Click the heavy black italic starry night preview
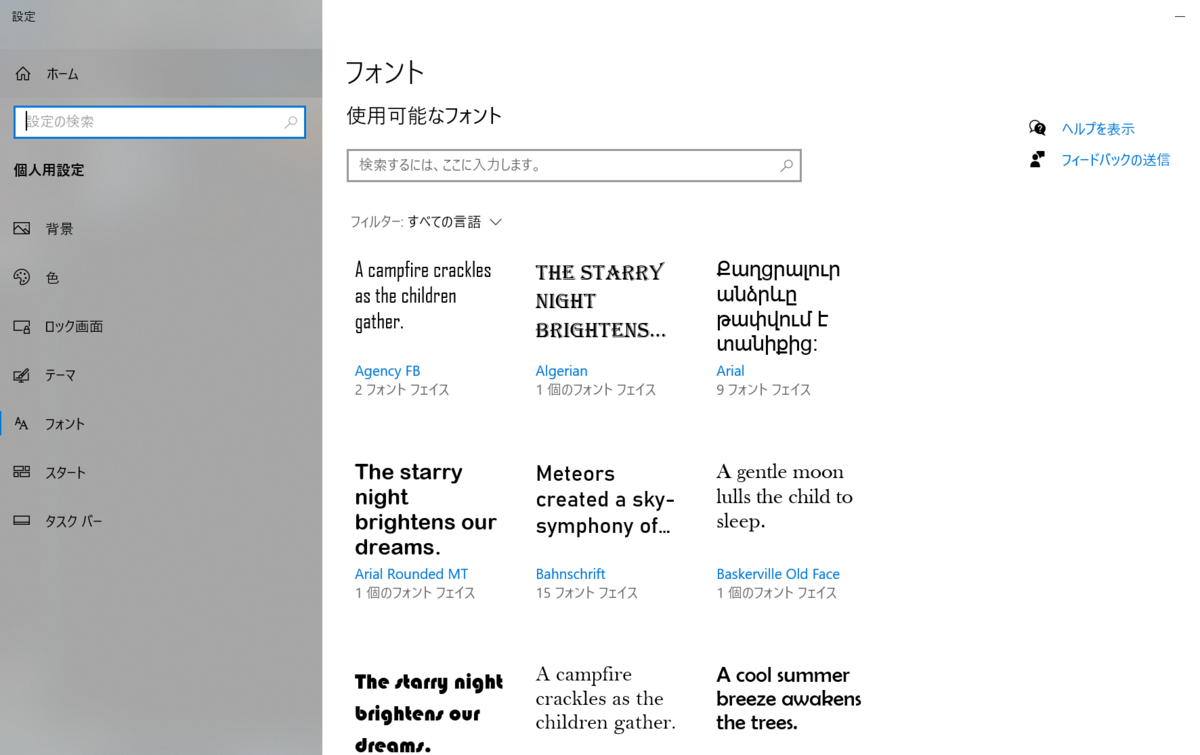This screenshot has height=755, width=1200. pos(429,713)
